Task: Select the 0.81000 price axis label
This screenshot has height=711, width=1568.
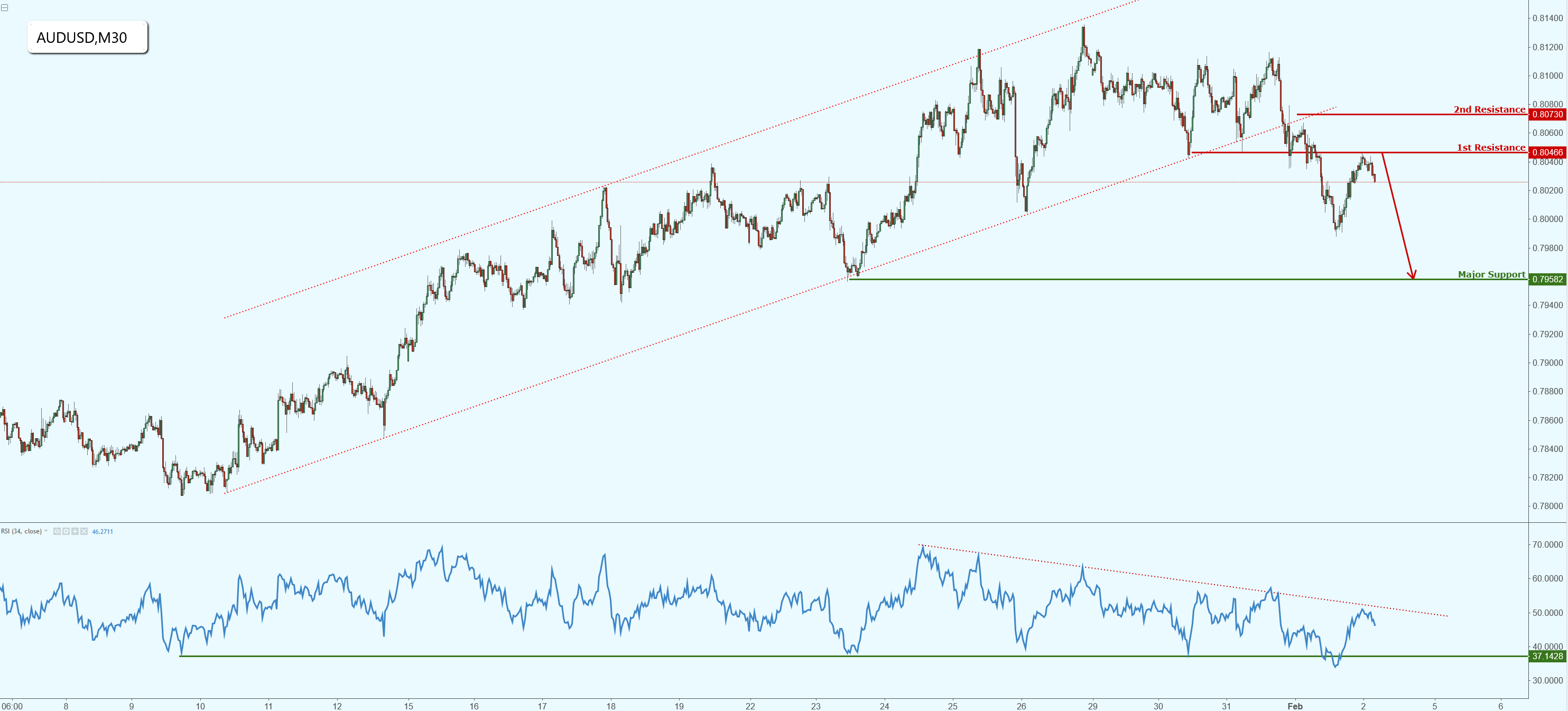Action: point(1547,76)
